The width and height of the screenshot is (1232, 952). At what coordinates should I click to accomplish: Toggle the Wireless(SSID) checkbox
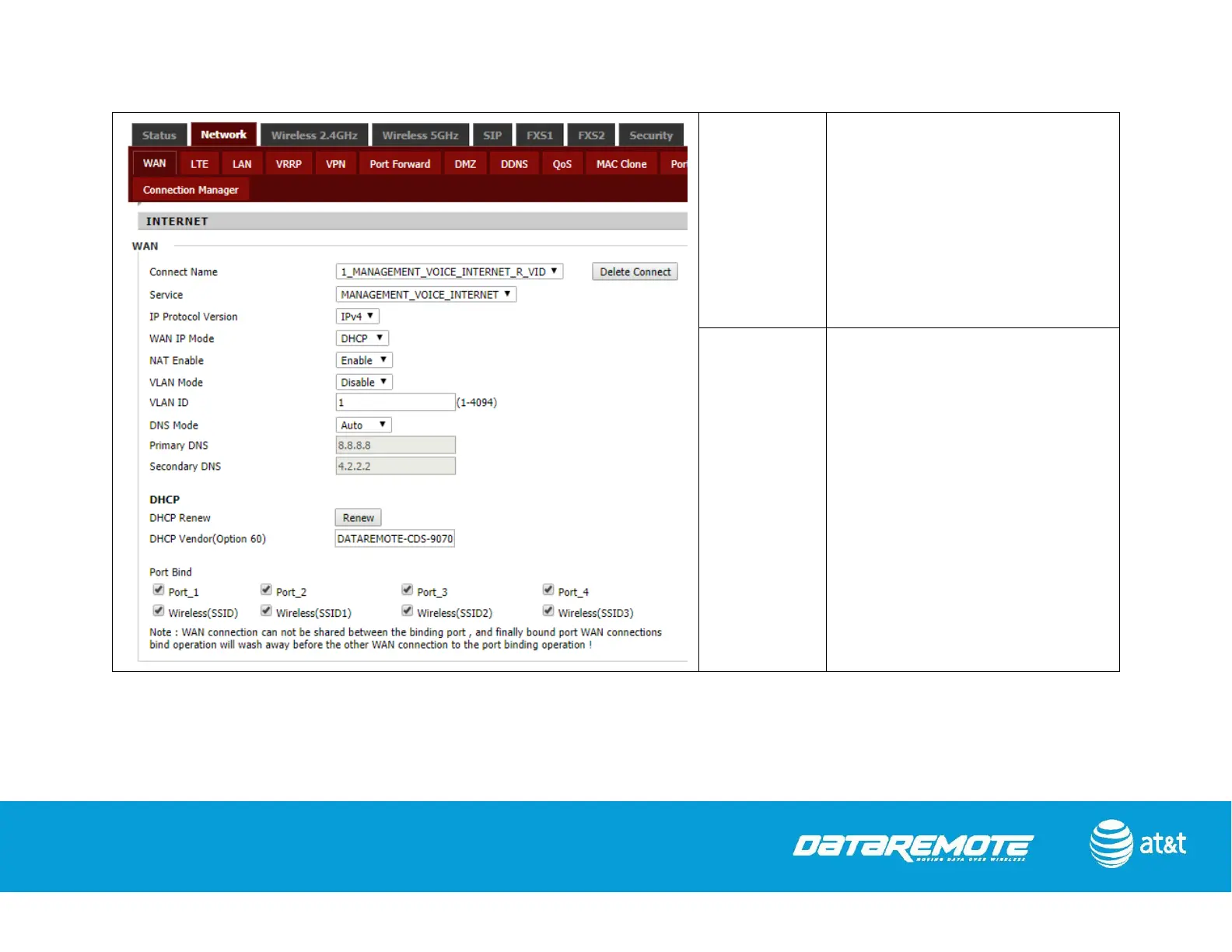(x=159, y=611)
